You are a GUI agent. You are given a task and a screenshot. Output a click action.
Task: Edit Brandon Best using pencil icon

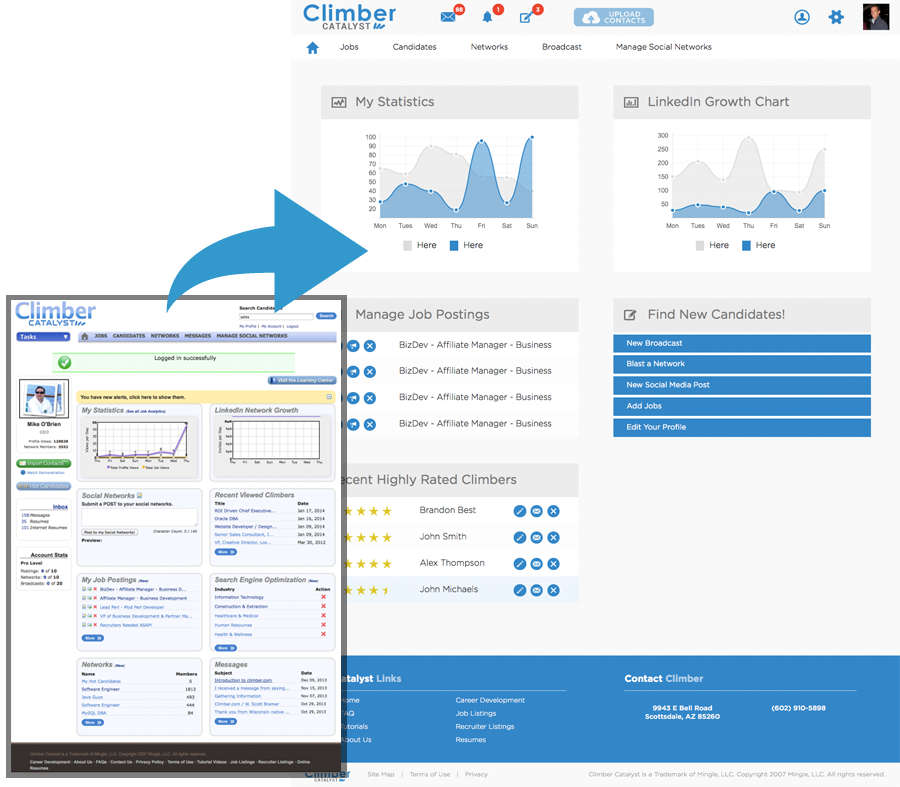(519, 511)
